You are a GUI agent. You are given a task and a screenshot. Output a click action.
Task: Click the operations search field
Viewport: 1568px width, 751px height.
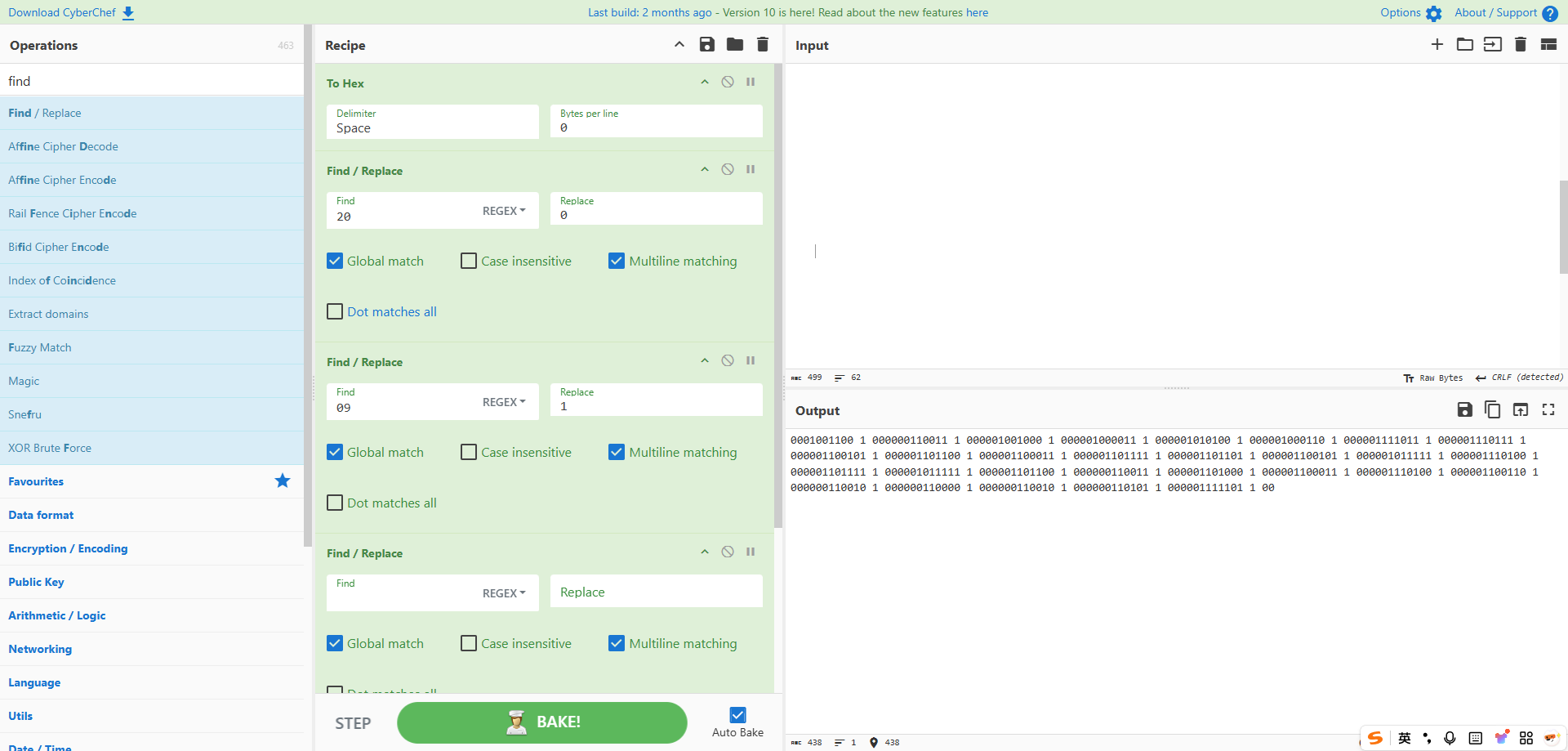tap(152, 81)
